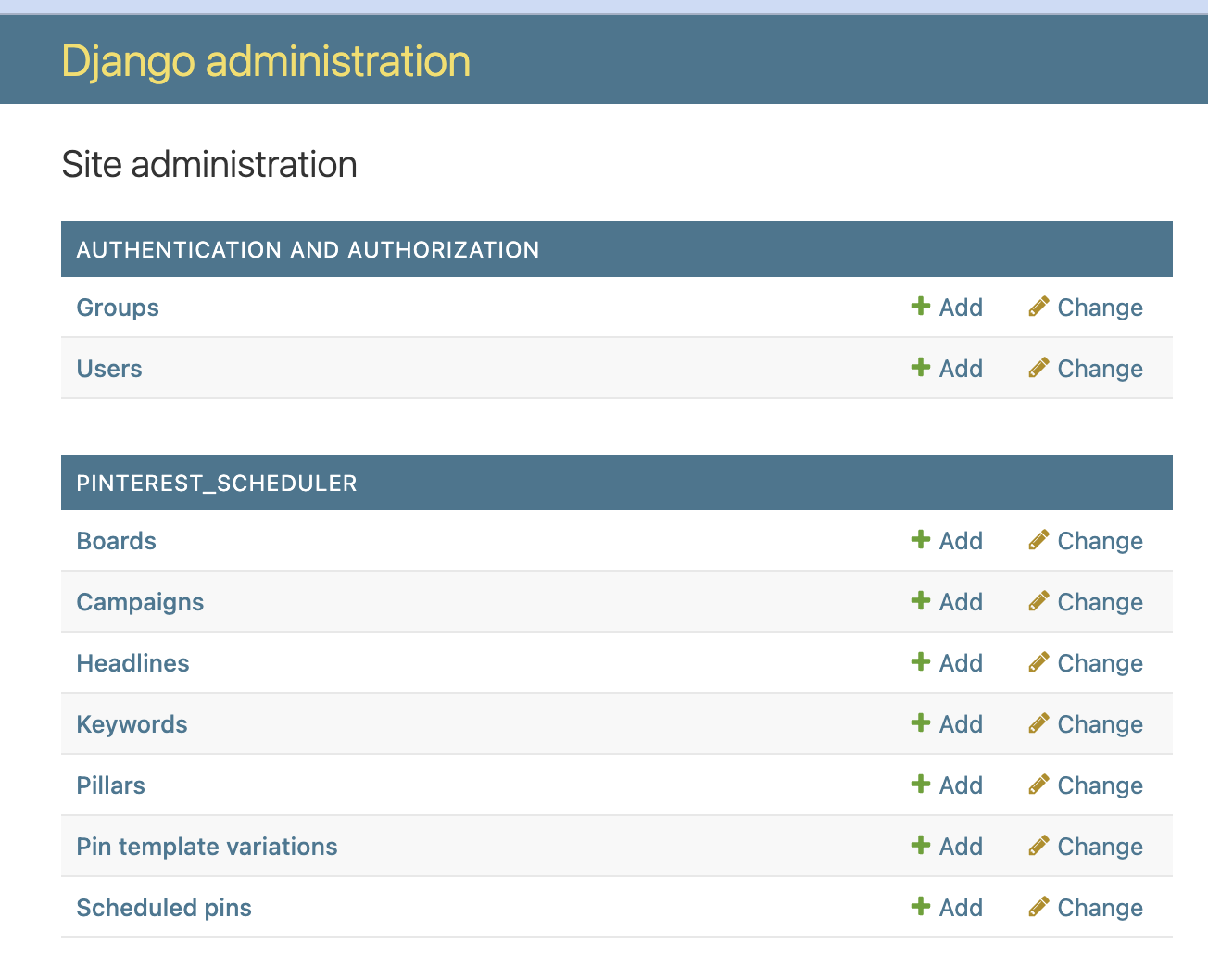Click the pencil icon in Keywords row
The width and height of the screenshot is (1208, 980).
(x=1038, y=722)
